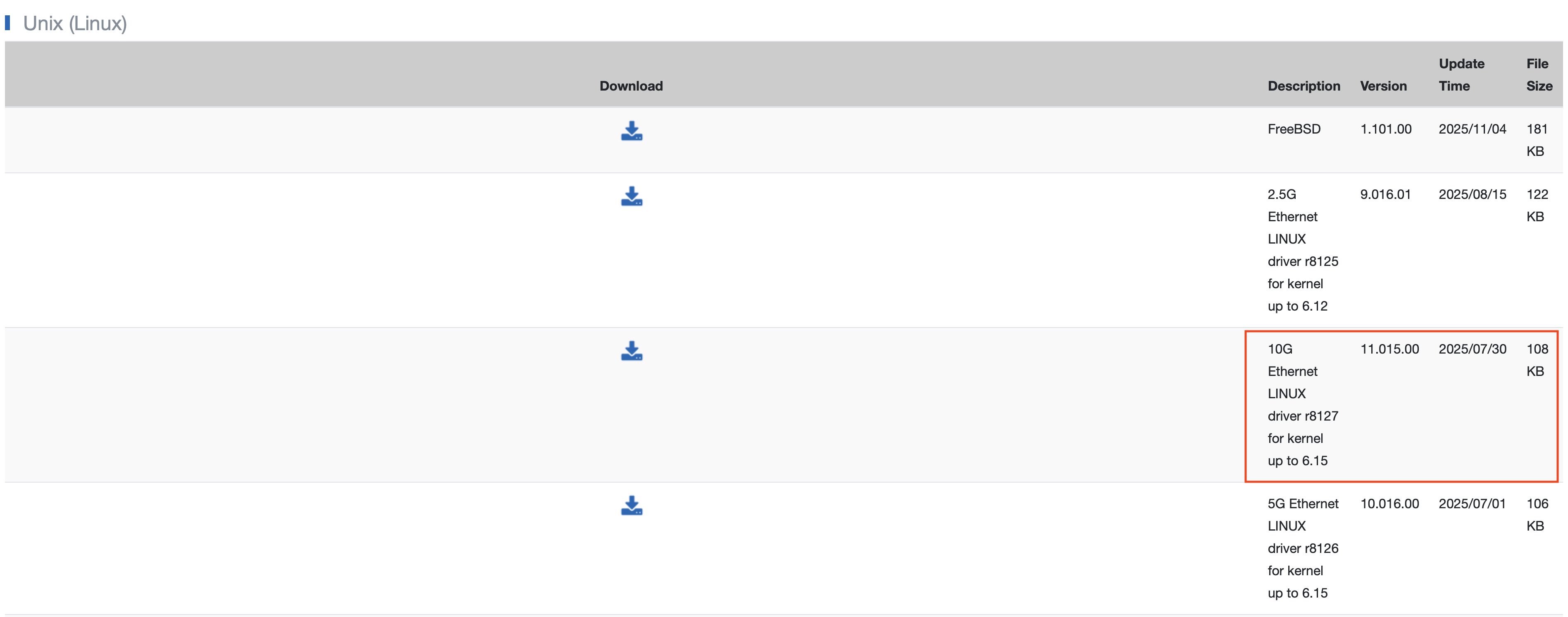The width and height of the screenshot is (1568, 617).
Task: Select version 9.016.01 cell
Action: coord(1385,194)
